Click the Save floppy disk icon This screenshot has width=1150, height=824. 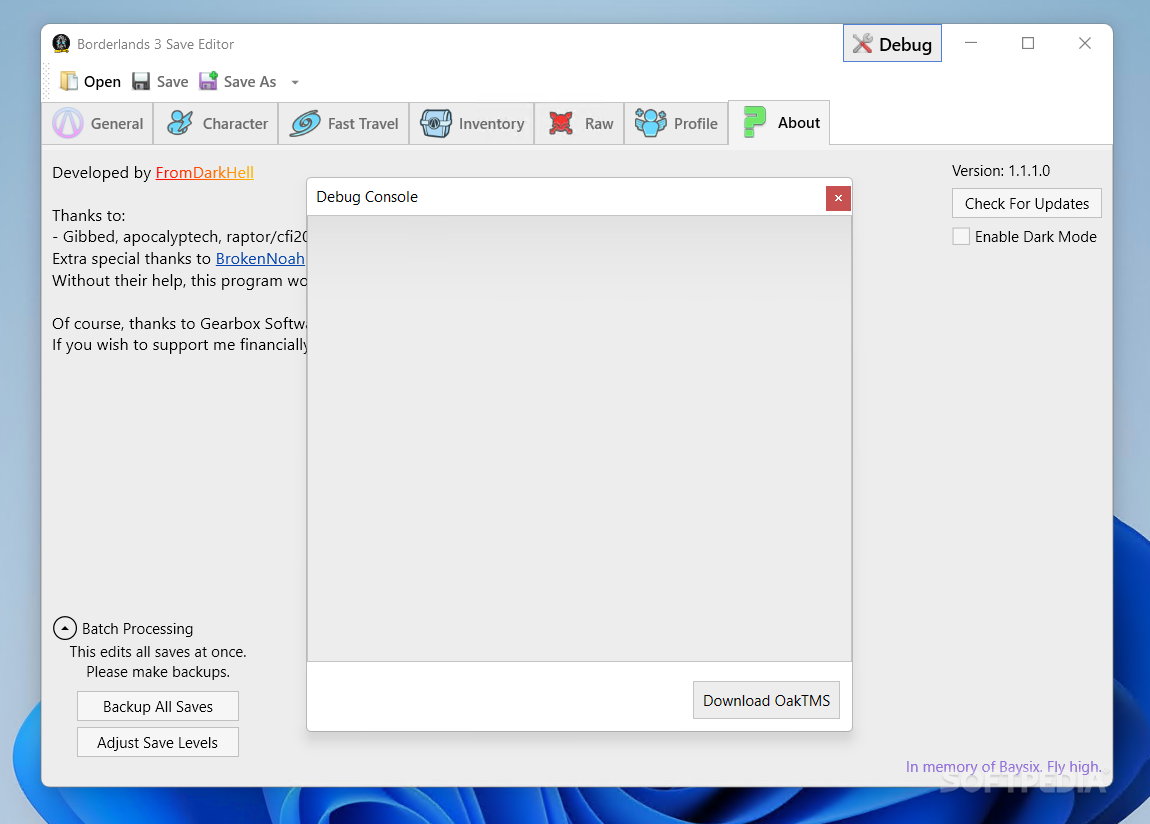pos(141,81)
